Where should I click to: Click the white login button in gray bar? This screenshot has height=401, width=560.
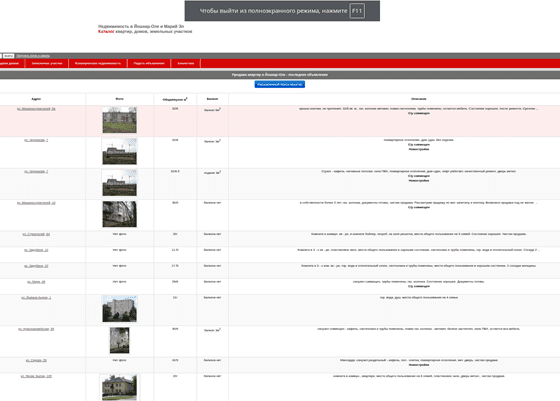(9, 56)
